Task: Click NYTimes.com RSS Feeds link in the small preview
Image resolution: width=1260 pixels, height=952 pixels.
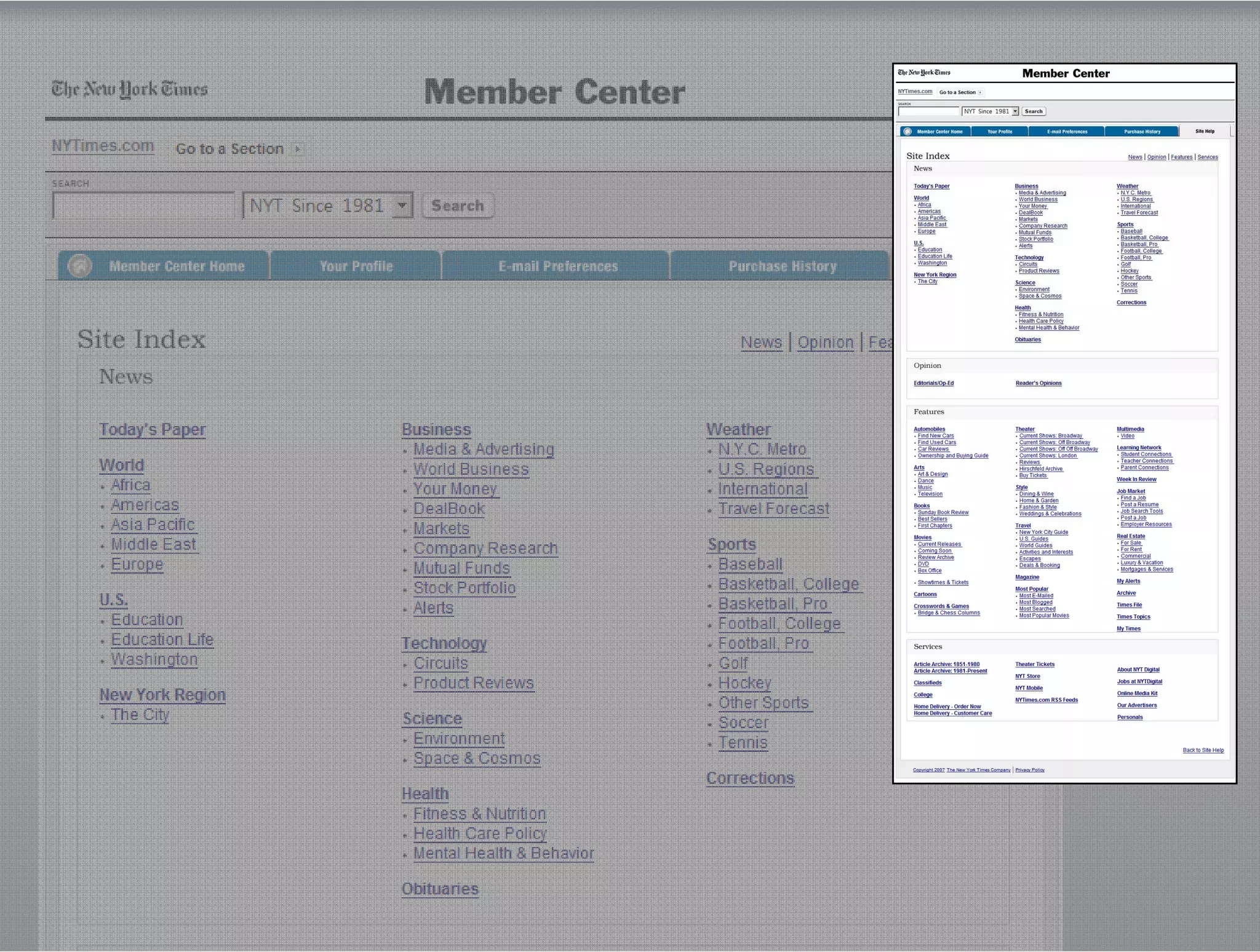Action: coord(1047,700)
